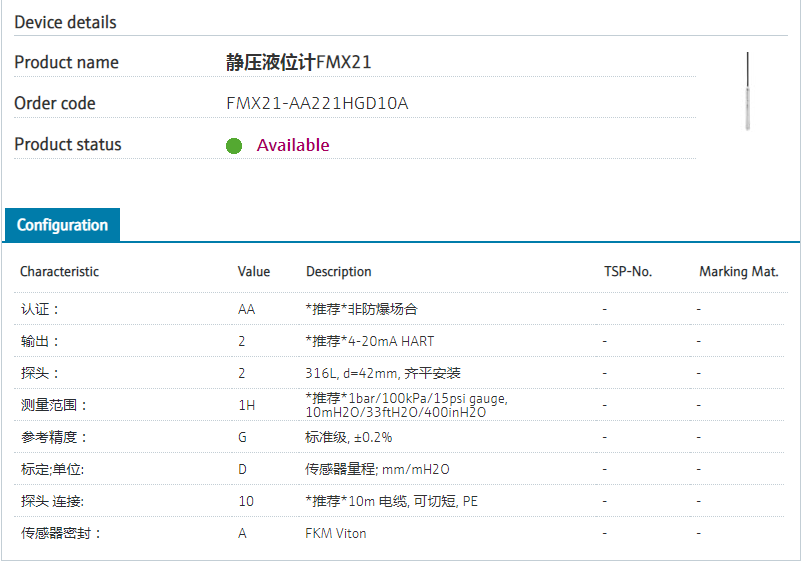Screen dimensions: 801x562
Task: Click the green Available status indicator dot
Action: pyautogui.click(x=234, y=146)
